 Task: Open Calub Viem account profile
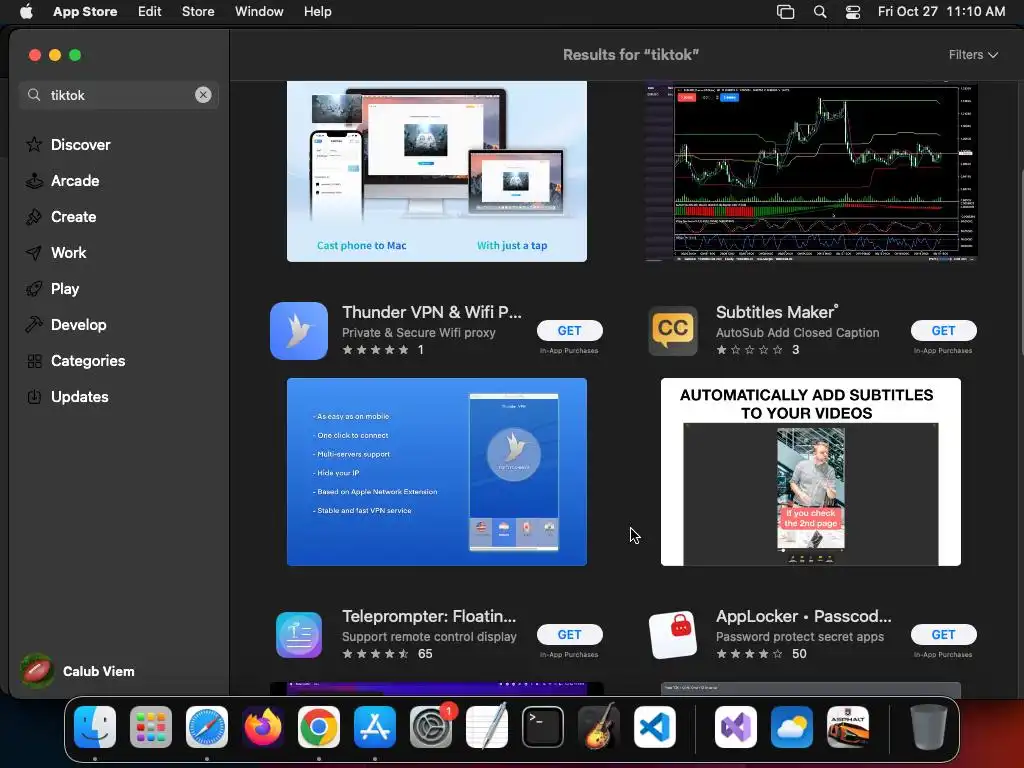[77, 671]
